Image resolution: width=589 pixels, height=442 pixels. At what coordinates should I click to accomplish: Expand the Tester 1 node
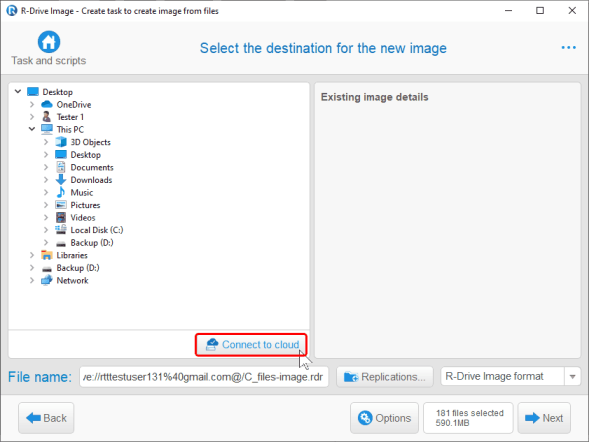[32, 117]
